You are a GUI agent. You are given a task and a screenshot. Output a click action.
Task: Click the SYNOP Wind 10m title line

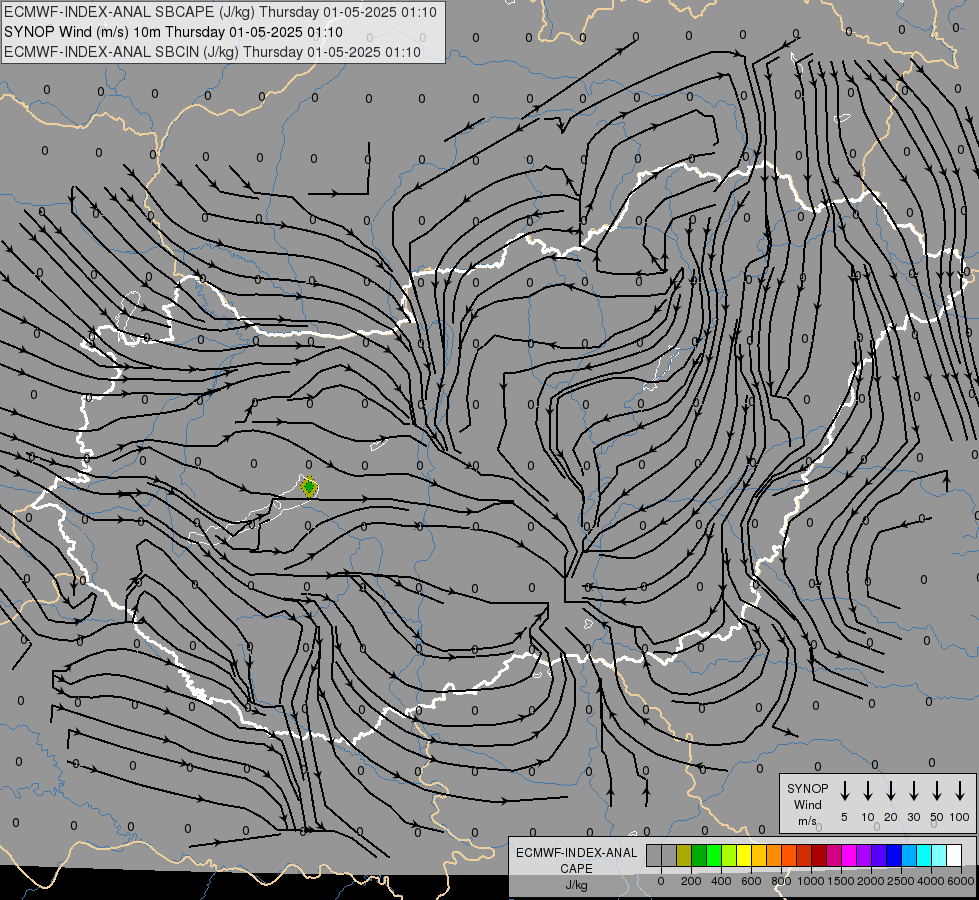point(174,32)
